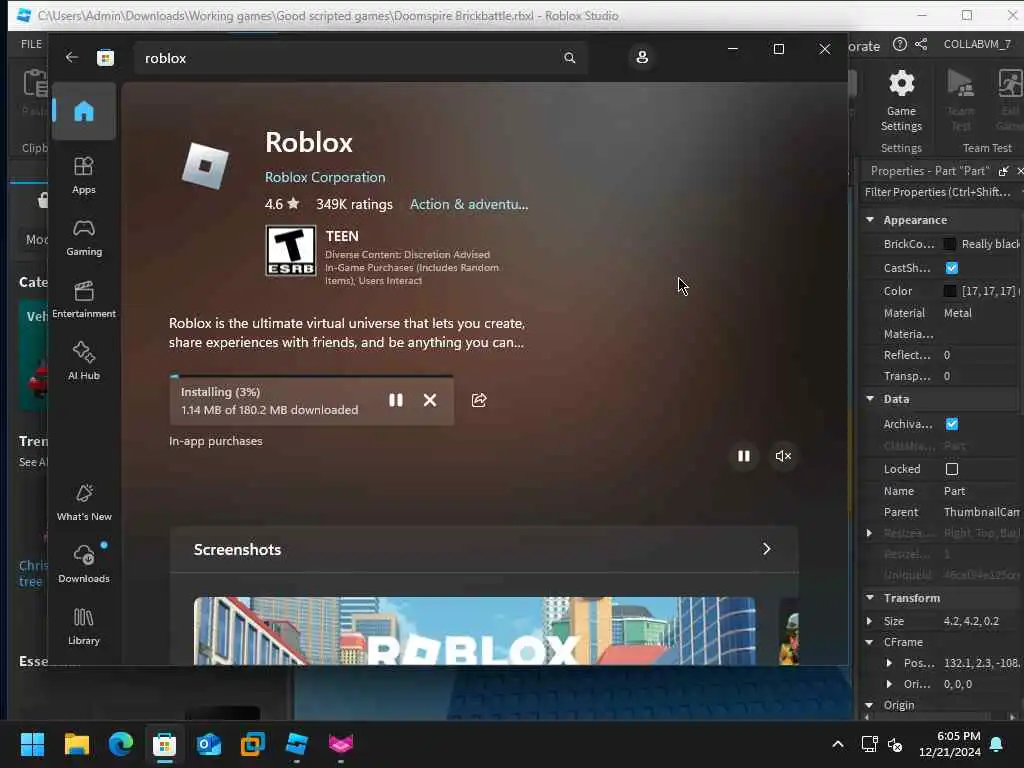Collapse the Appearance section
This screenshot has width=1024, height=768.
[870, 220]
